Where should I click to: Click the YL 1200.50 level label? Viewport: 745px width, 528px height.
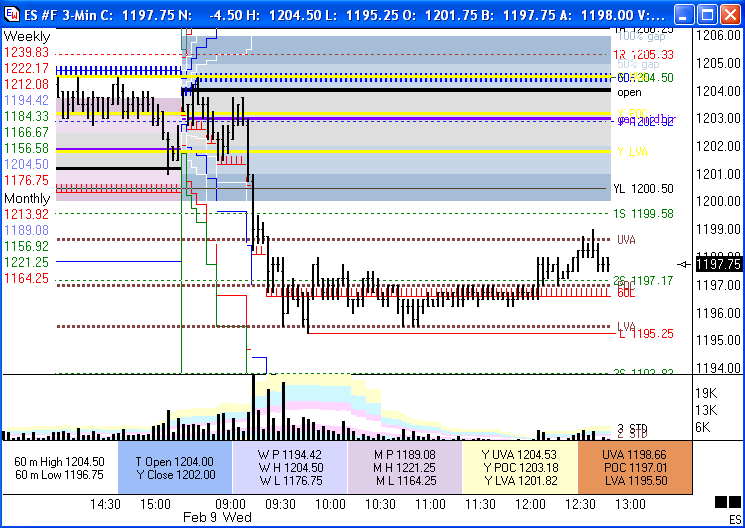coord(642,188)
